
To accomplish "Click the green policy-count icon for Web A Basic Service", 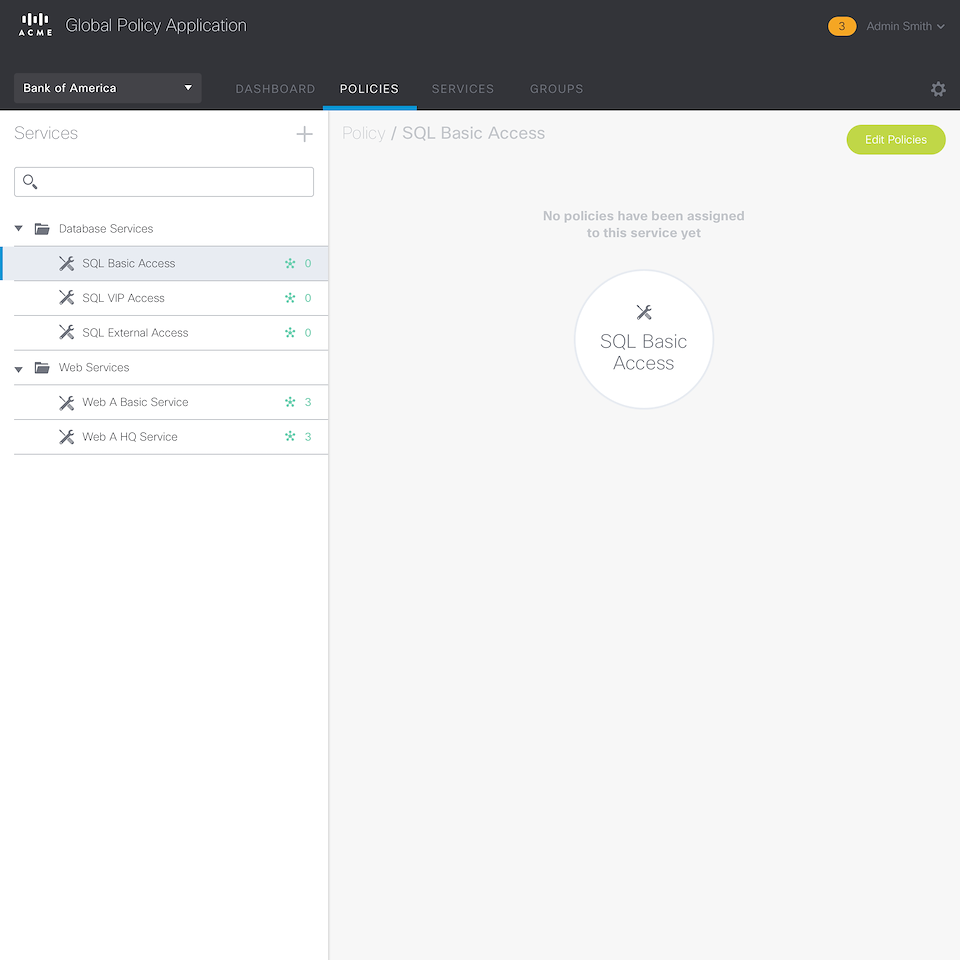I will [290, 402].
